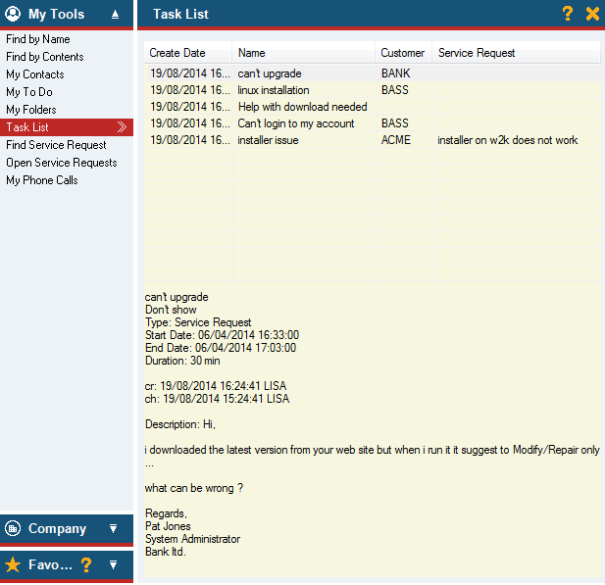Sort by Customer column header
Screen dimensions: 605x585
[x=404, y=53]
